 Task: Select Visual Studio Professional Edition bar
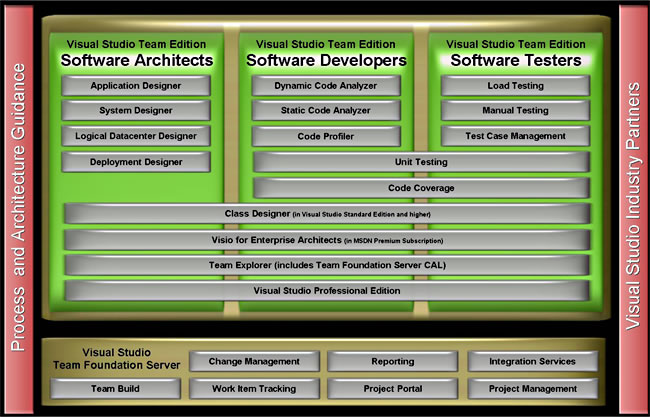pyautogui.click(x=327, y=291)
